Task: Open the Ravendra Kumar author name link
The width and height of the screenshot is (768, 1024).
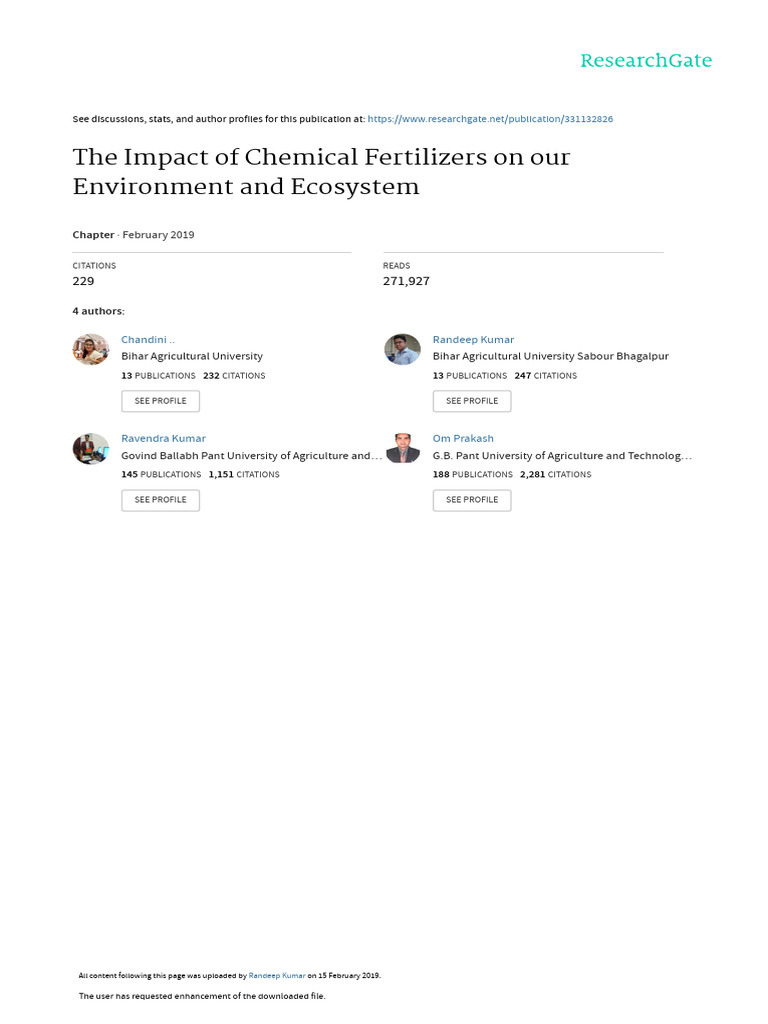Action: point(163,439)
